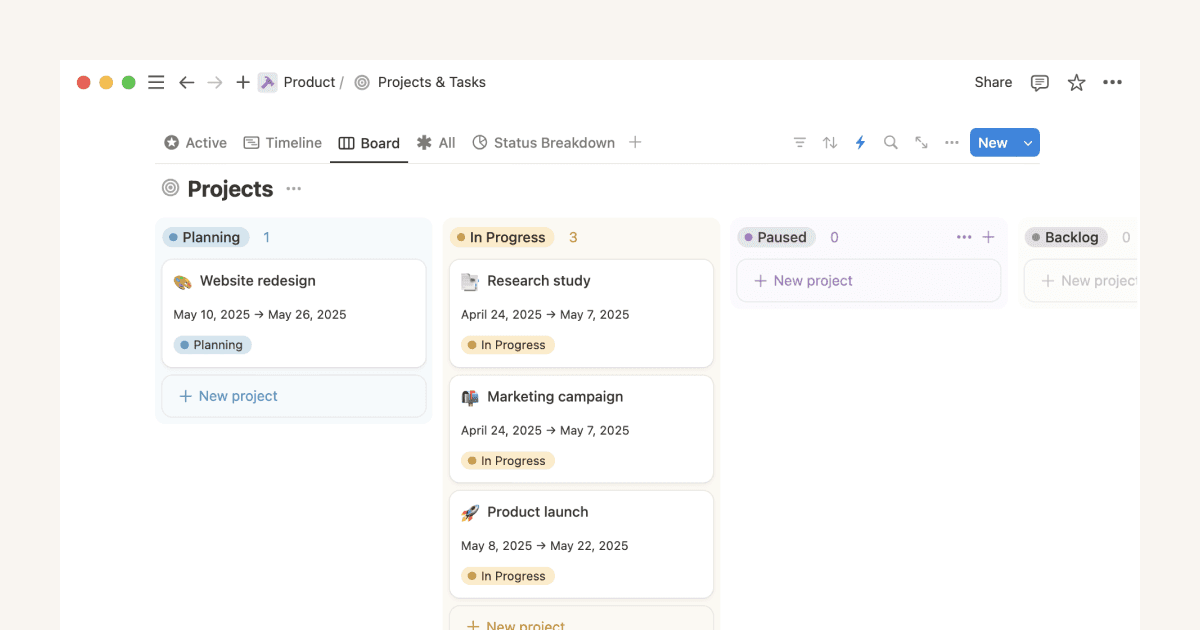Expand the page with the diagonal arrows icon
Viewport: 1200px width, 630px height.
point(921,142)
